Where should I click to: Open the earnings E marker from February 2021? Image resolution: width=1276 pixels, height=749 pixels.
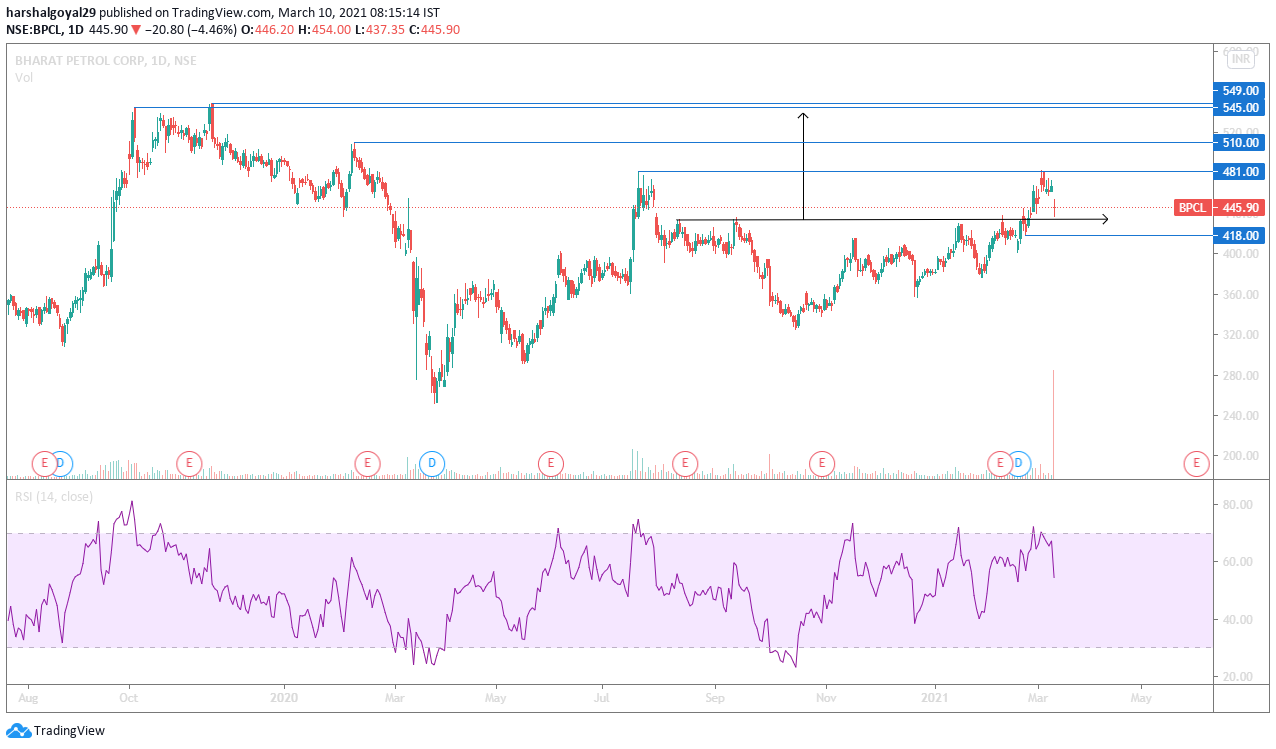click(999, 463)
